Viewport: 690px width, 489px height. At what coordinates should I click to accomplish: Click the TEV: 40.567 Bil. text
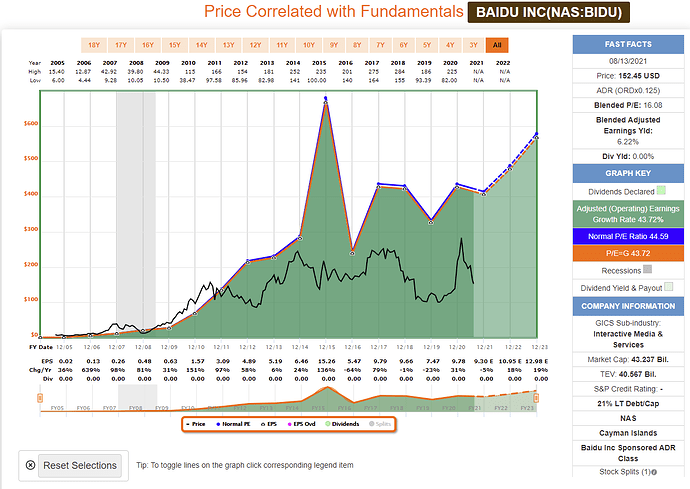click(628, 375)
